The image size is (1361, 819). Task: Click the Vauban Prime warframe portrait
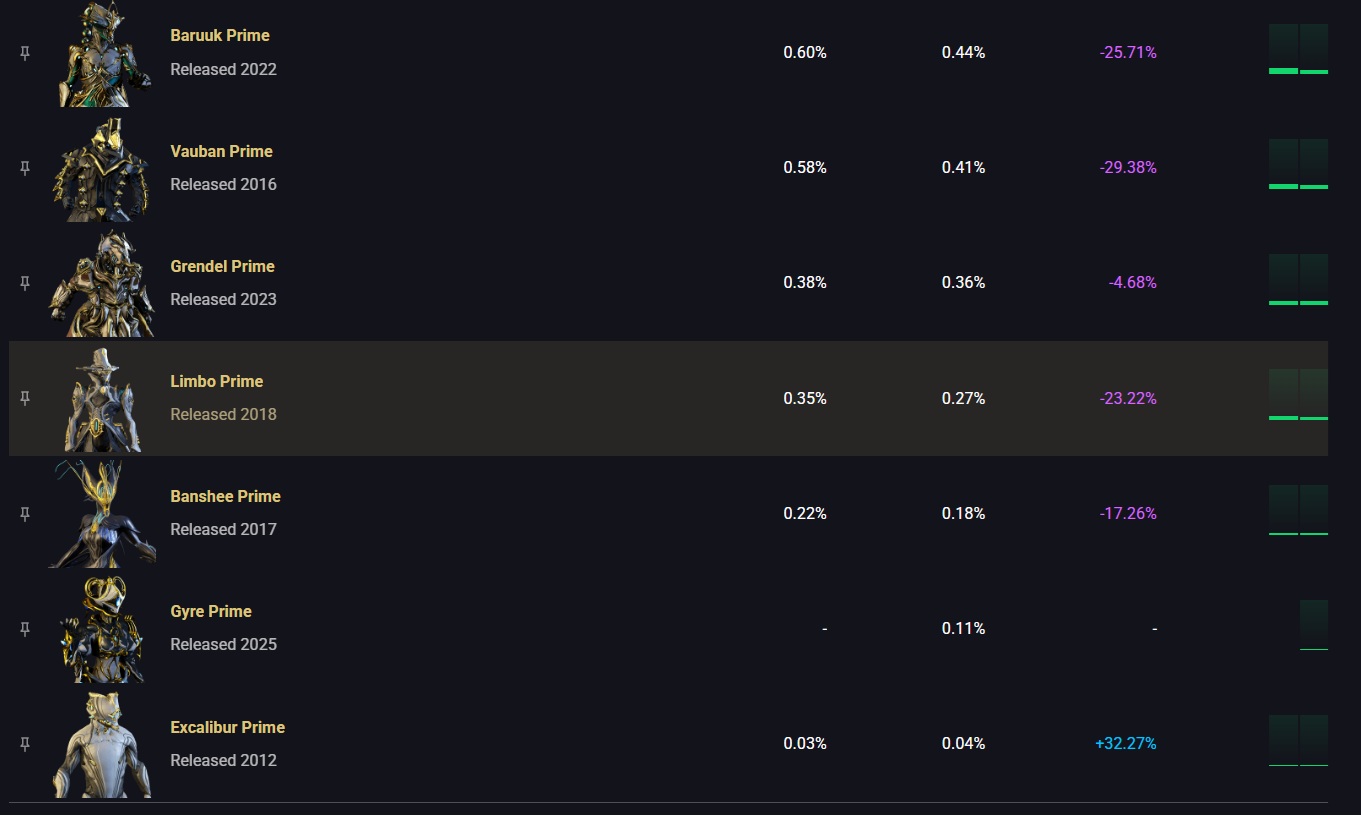pos(103,169)
